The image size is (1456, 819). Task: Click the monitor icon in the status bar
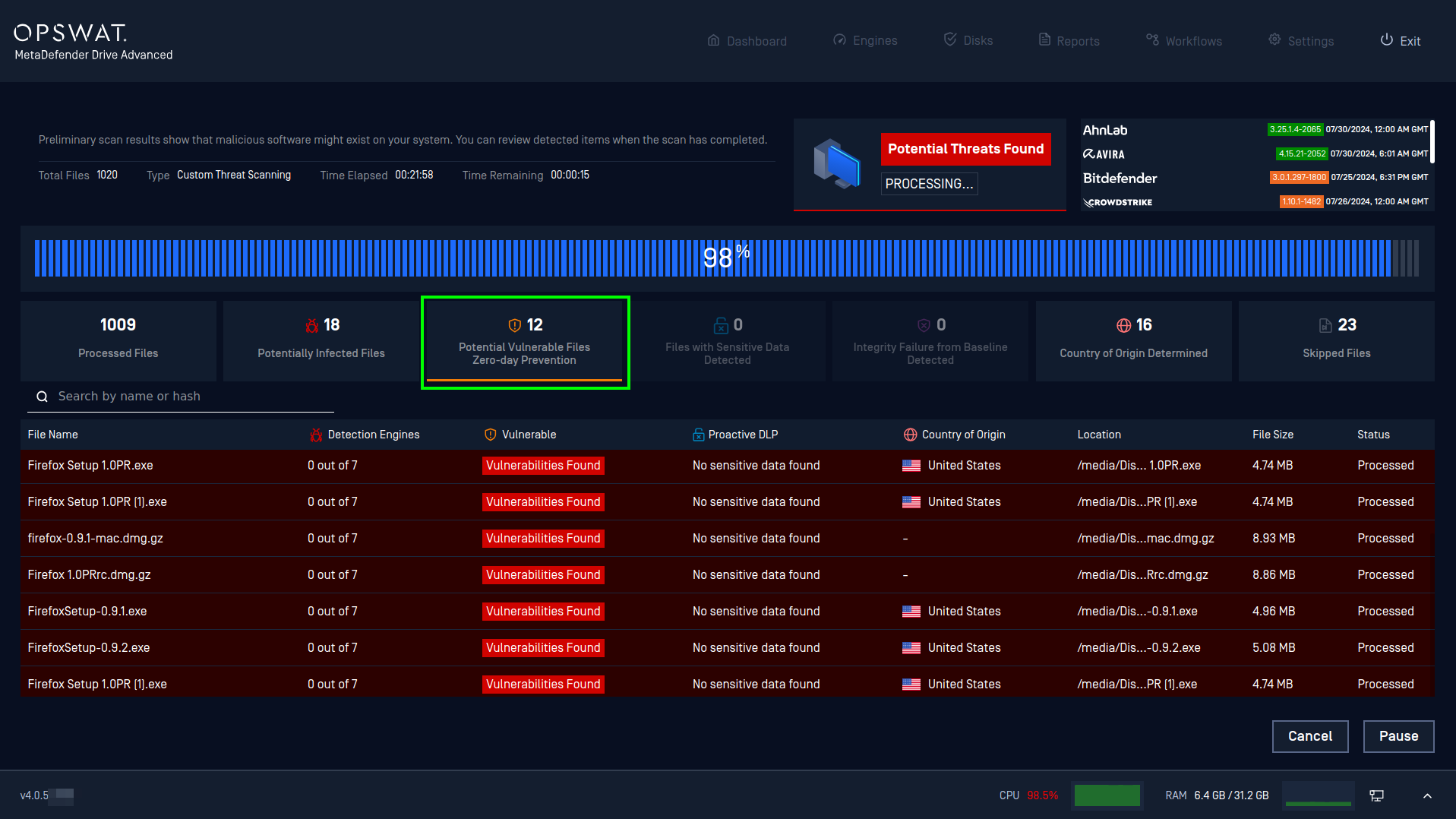[x=1376, y=795]
